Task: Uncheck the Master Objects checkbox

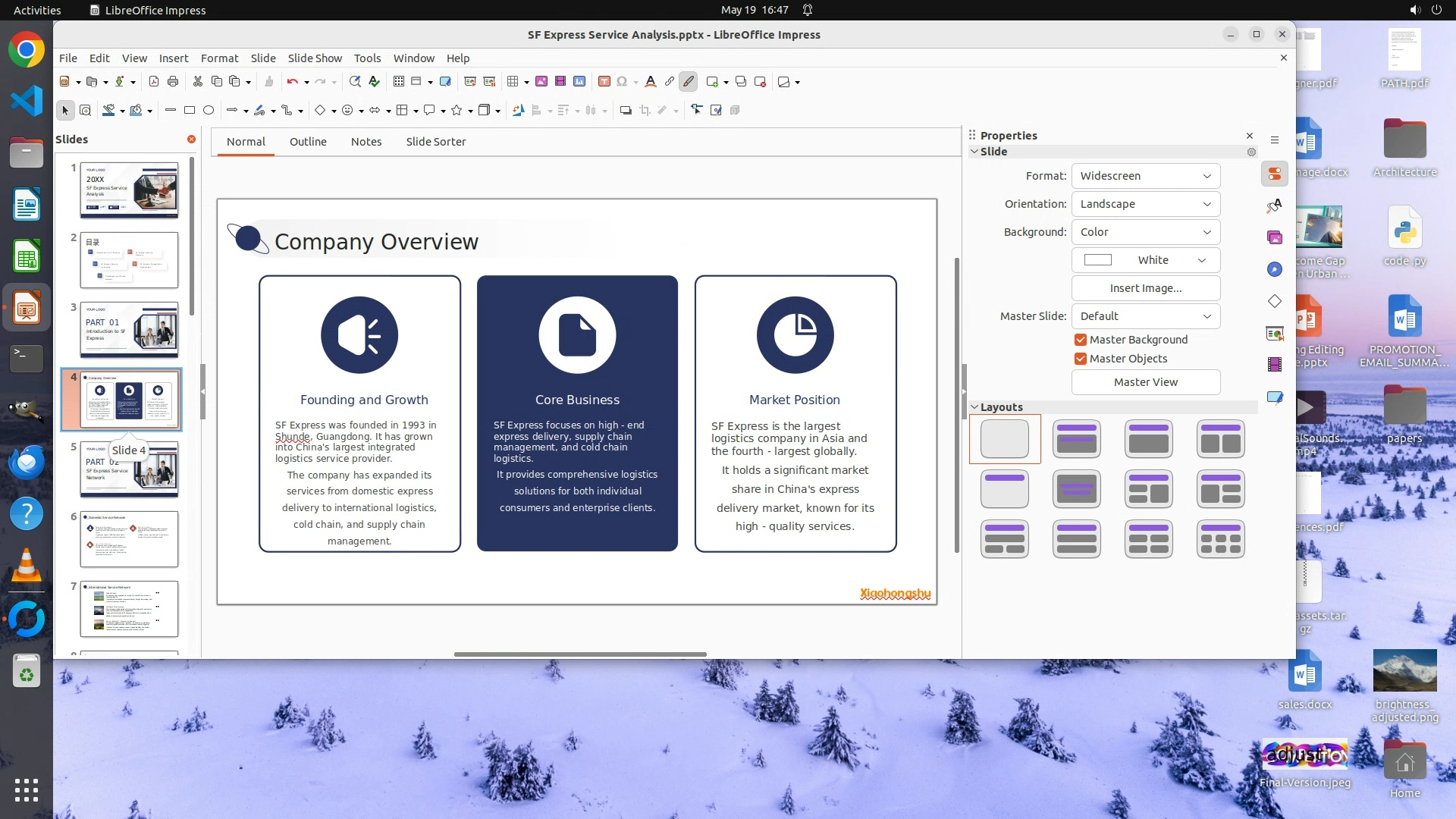Action: pos(1081,359)
